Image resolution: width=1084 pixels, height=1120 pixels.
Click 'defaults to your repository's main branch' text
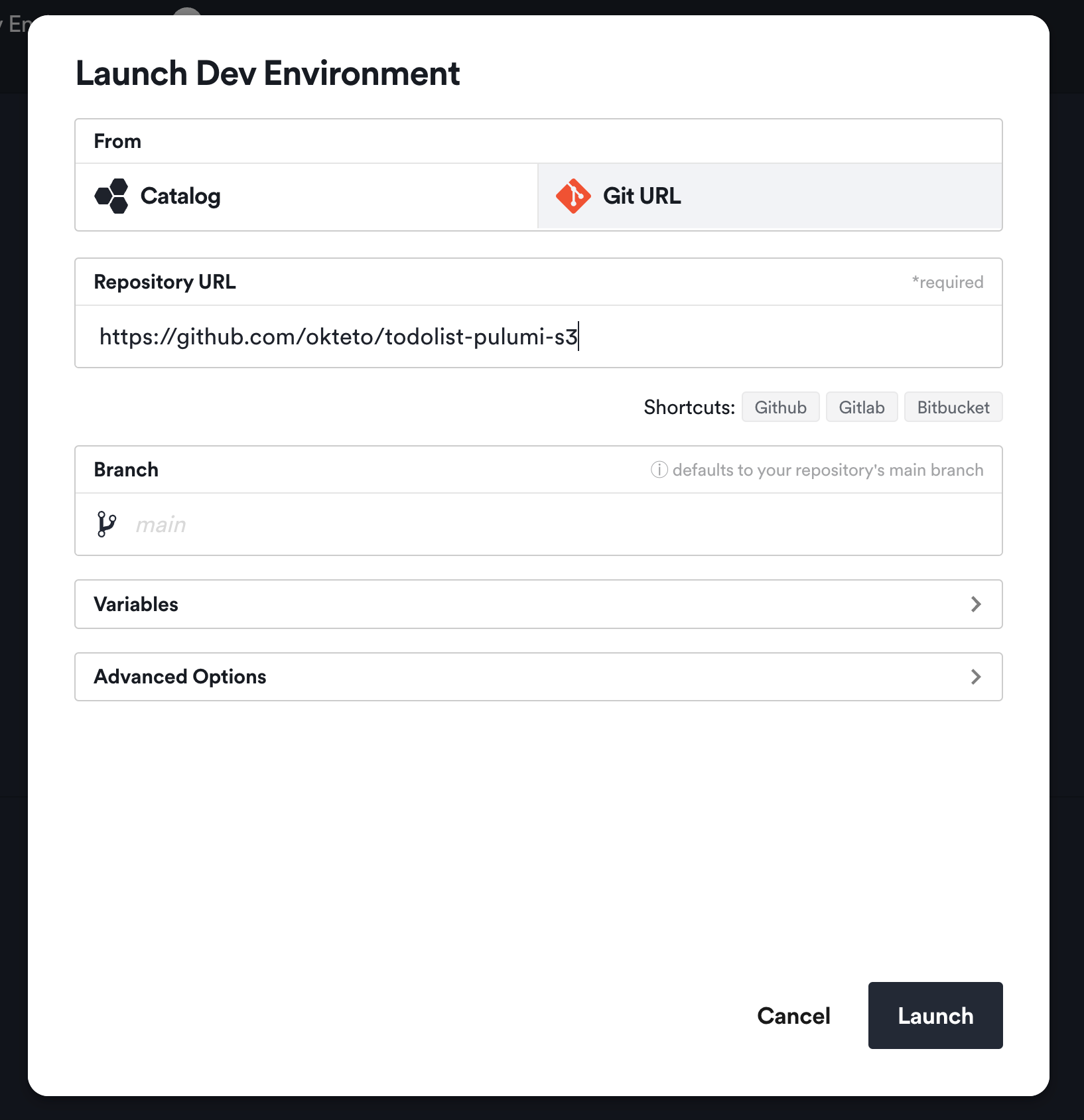point(828,470)
